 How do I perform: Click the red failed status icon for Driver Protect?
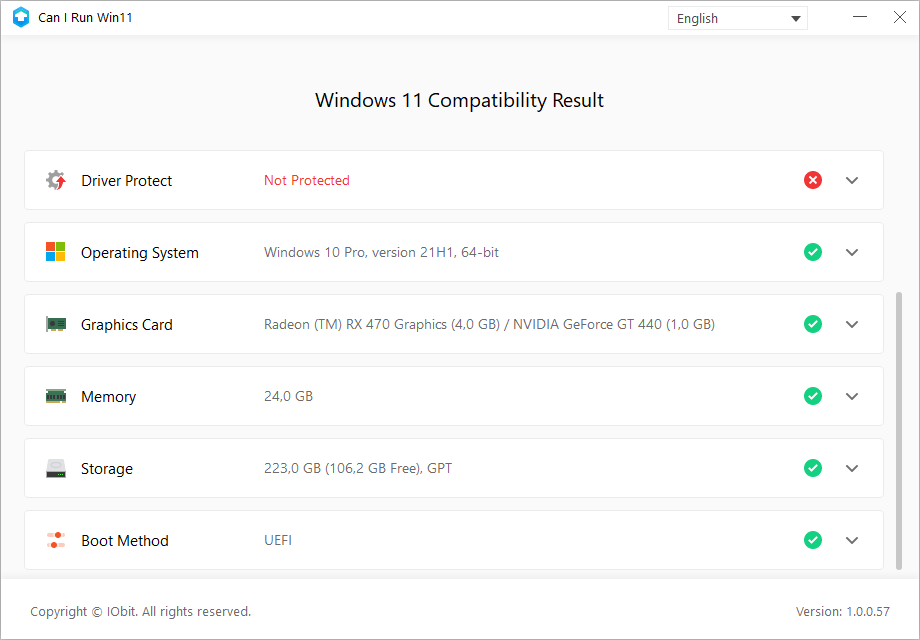813,180
